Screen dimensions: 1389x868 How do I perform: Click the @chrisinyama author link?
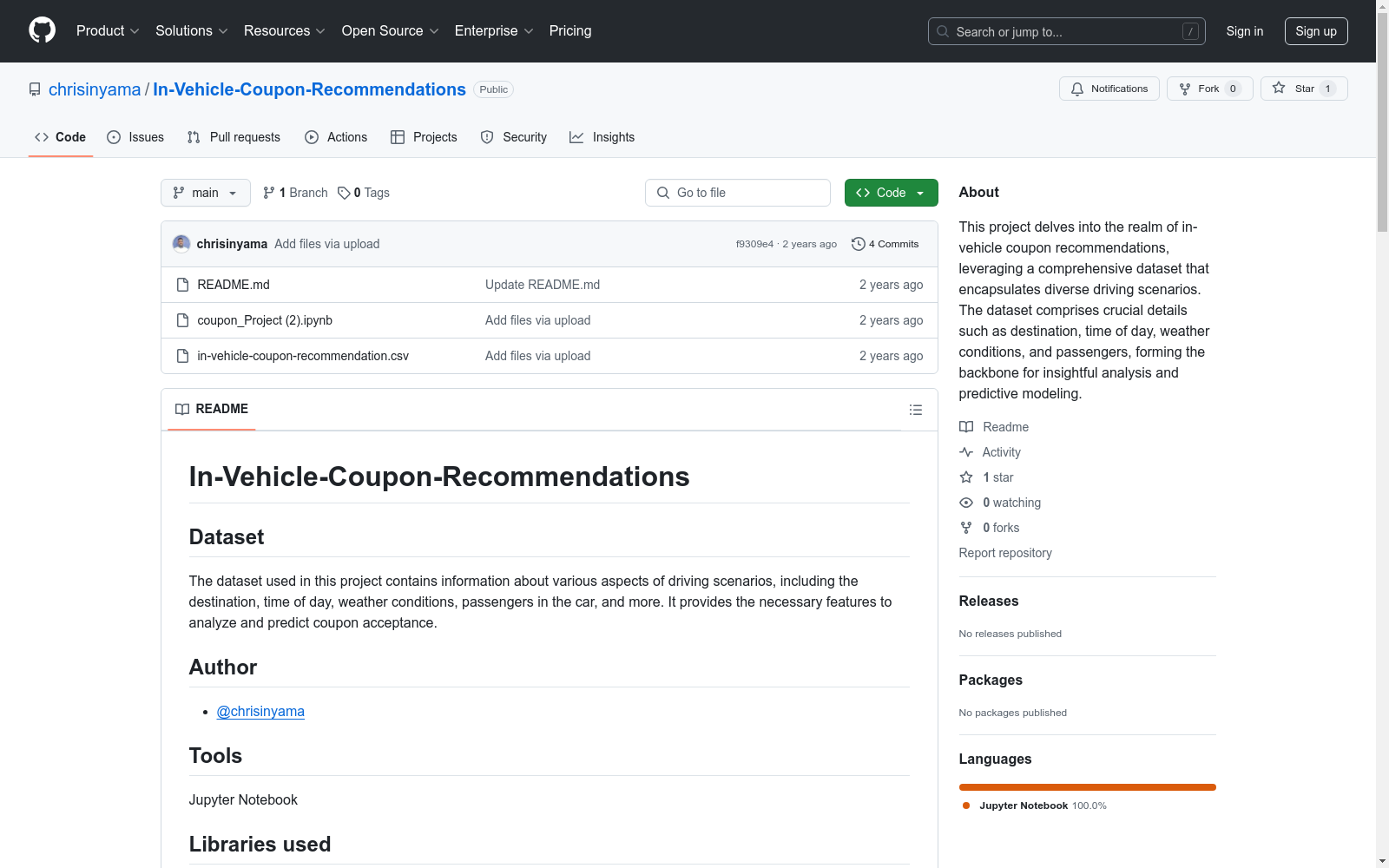(x=260, y=712)
